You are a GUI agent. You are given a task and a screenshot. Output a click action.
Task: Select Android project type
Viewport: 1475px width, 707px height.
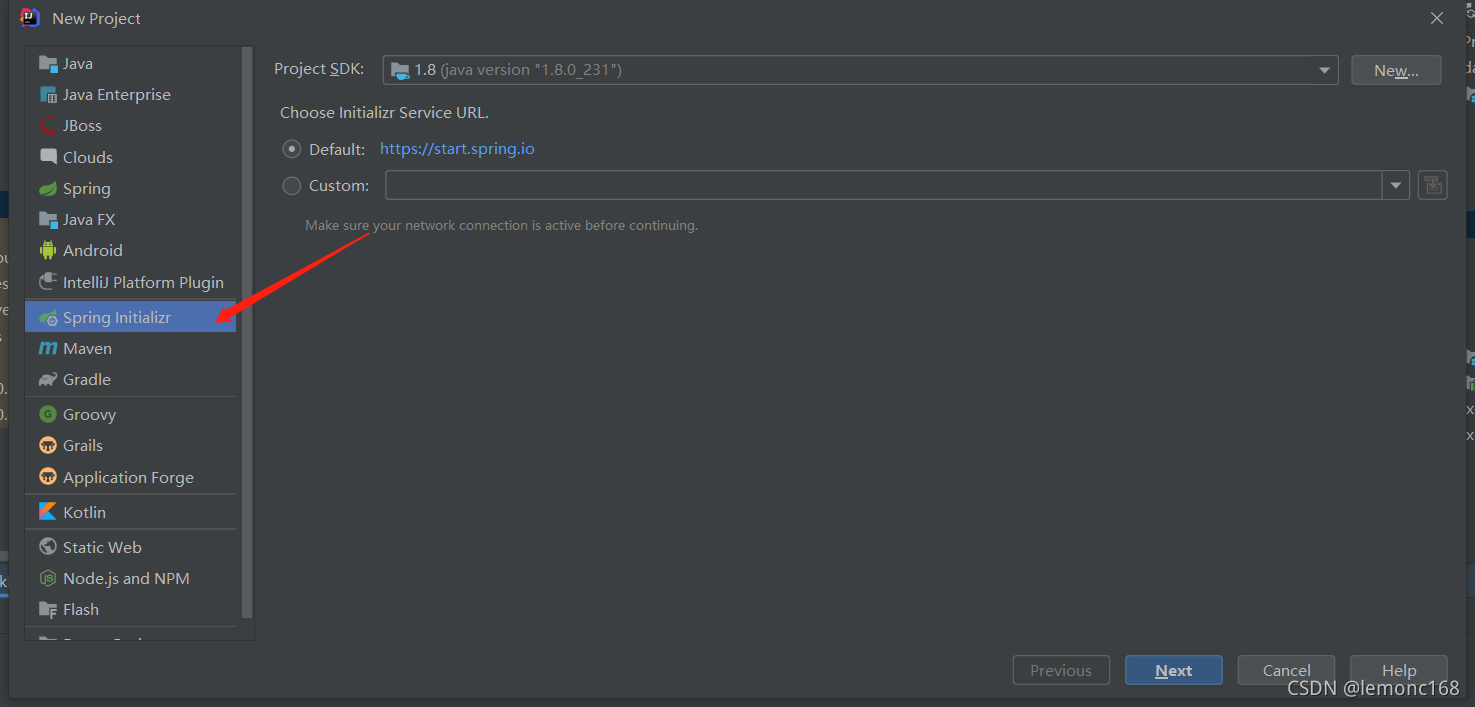click(131, 251)
